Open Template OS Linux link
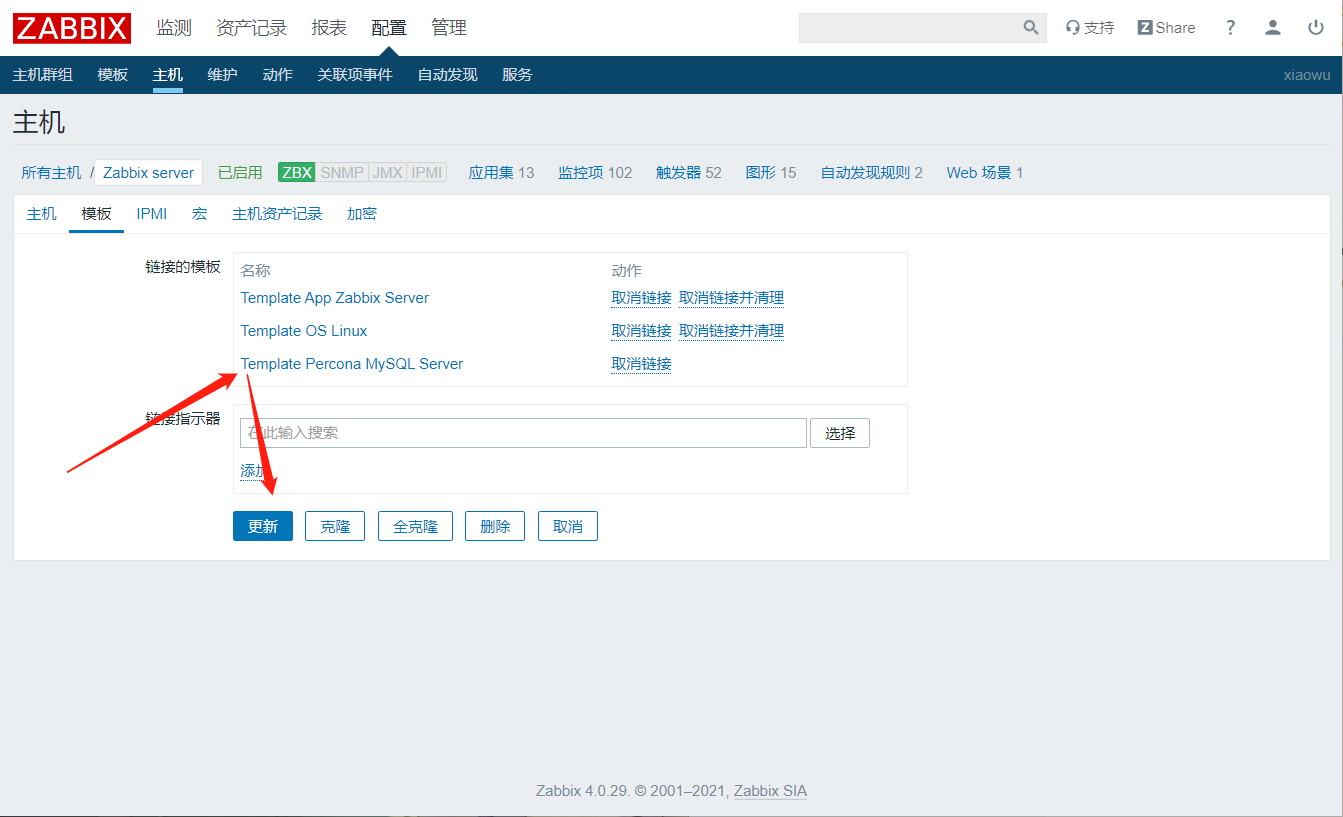Screen dimensions: 1343x817 click(304, 331)
